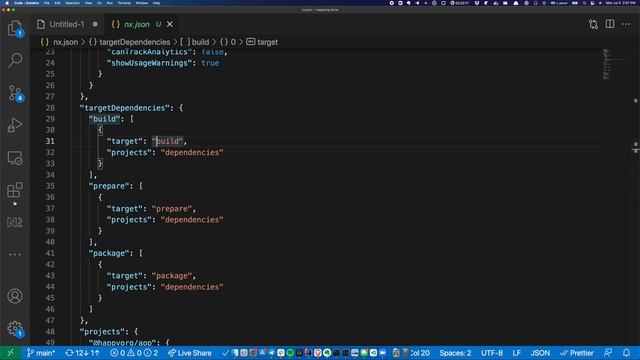Open the Selection menu

(x=73, y=3)
